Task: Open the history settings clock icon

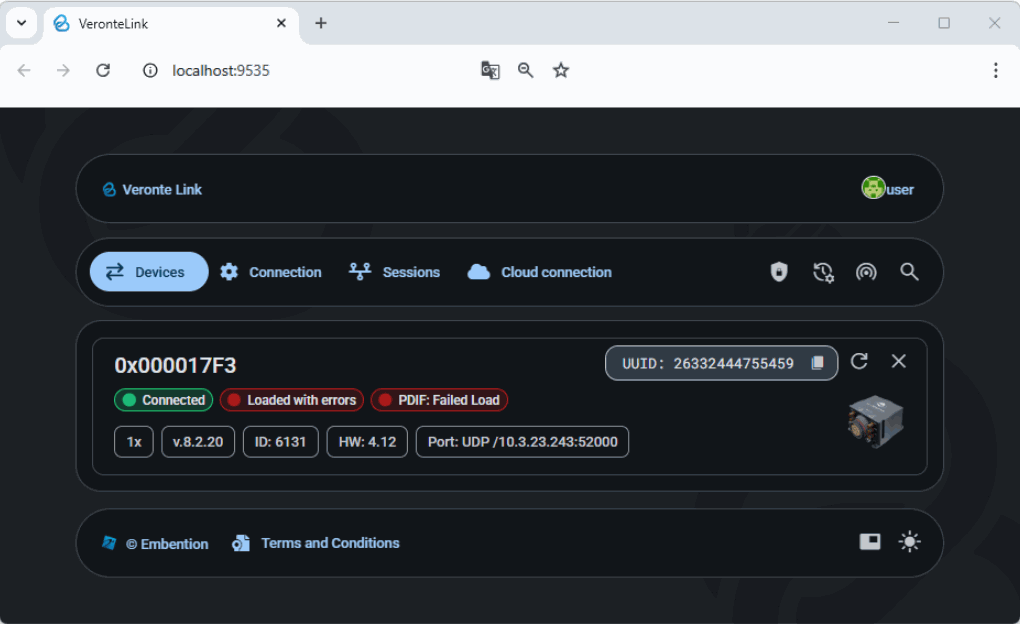Action: click(823, 272)
